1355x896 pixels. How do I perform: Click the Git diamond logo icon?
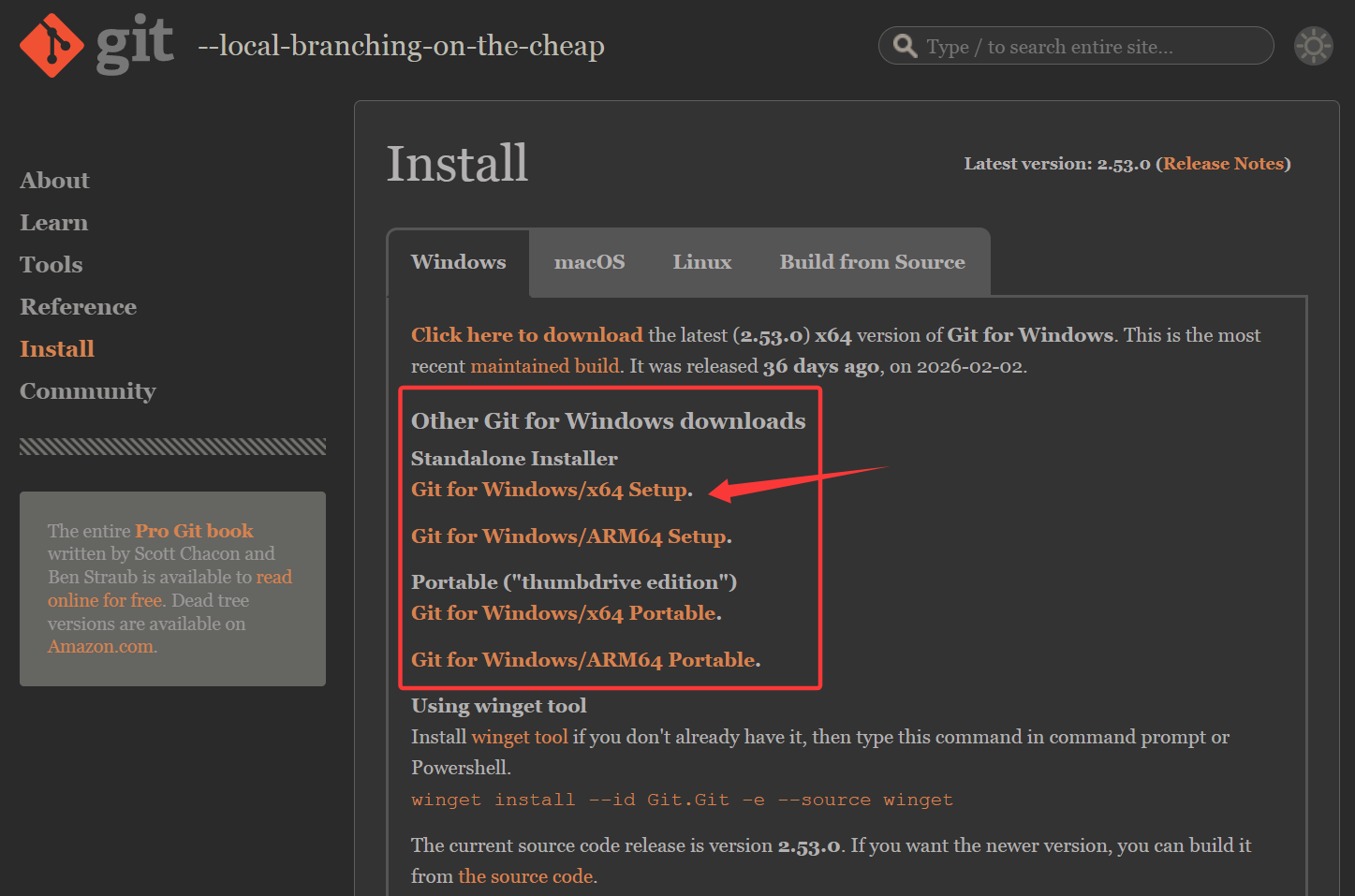52,45
